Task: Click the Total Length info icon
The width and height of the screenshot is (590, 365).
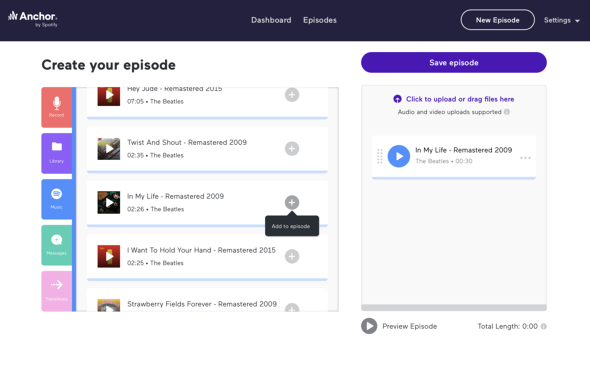Action: click(x=543, y=326)
